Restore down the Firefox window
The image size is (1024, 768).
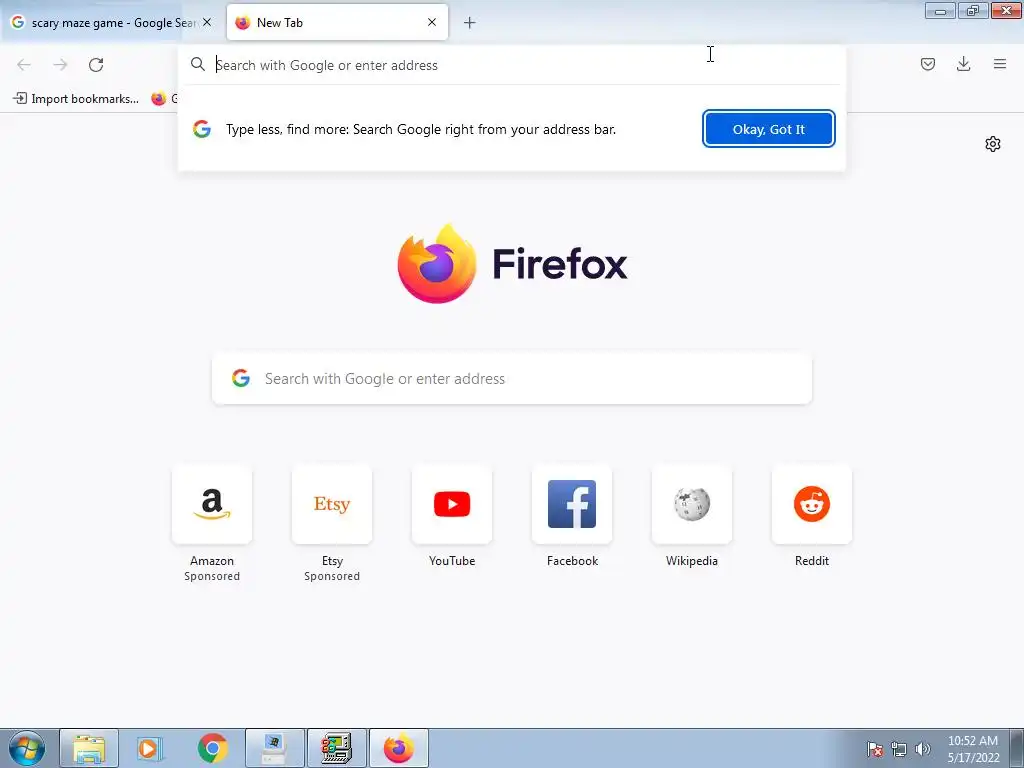coord(973,10)
